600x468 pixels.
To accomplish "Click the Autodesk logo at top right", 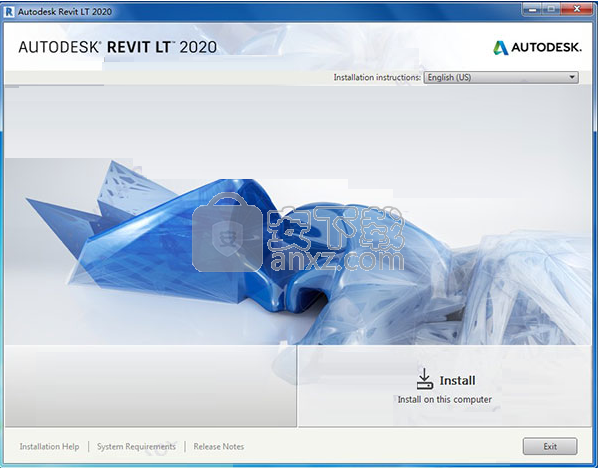I will (x=537, y=47).
